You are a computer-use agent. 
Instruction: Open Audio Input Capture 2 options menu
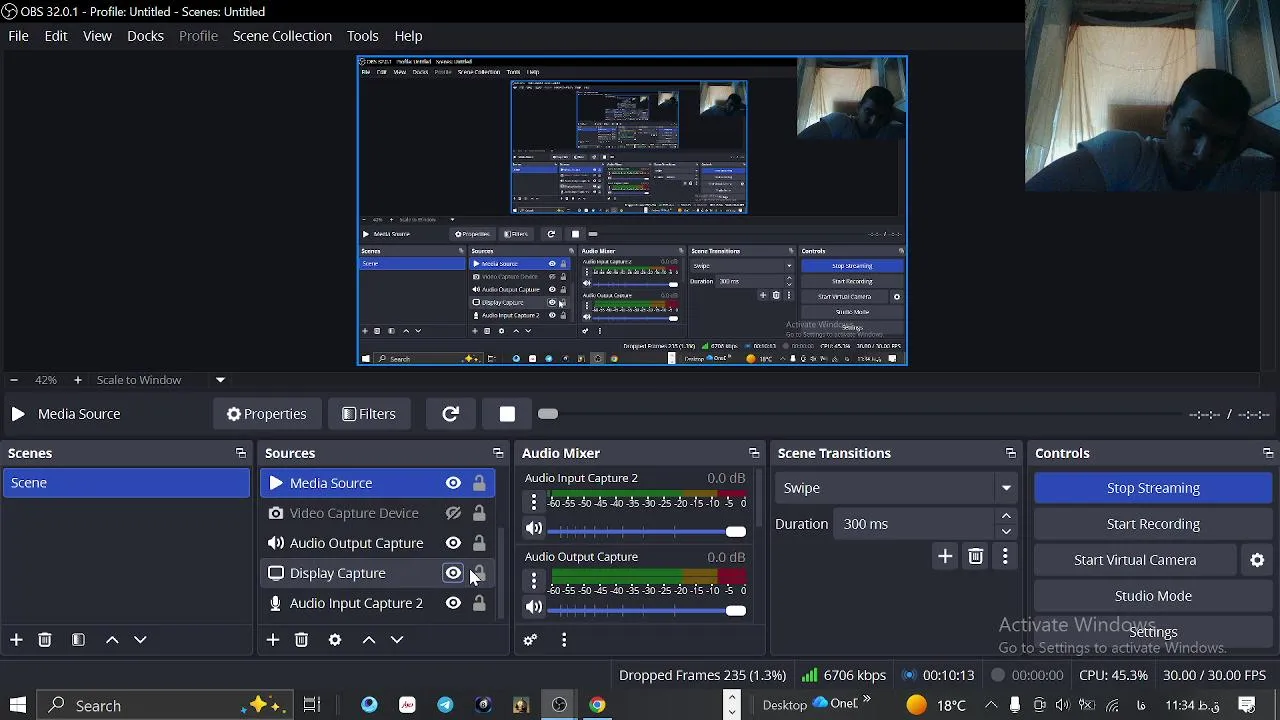pyautogui.click(x=534, y=501)
